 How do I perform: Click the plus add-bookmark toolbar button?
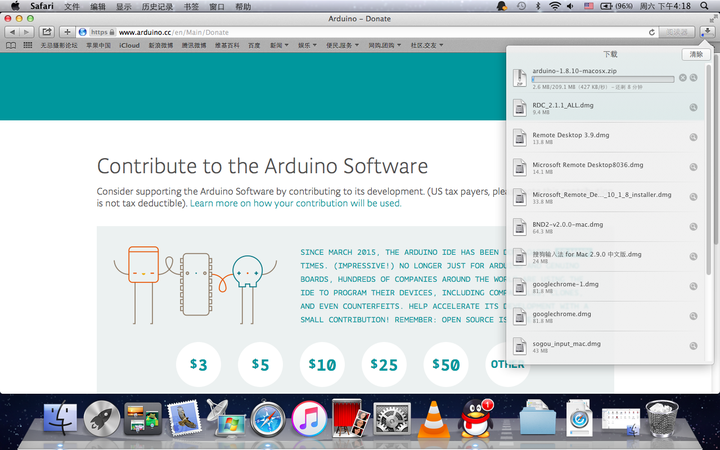[x=67, y=32]
